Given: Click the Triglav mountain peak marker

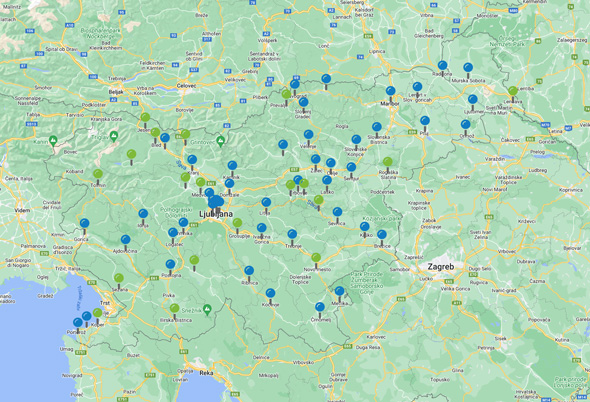Looking at the screenshot, I should pyautogui.click(x=114, y=136).
